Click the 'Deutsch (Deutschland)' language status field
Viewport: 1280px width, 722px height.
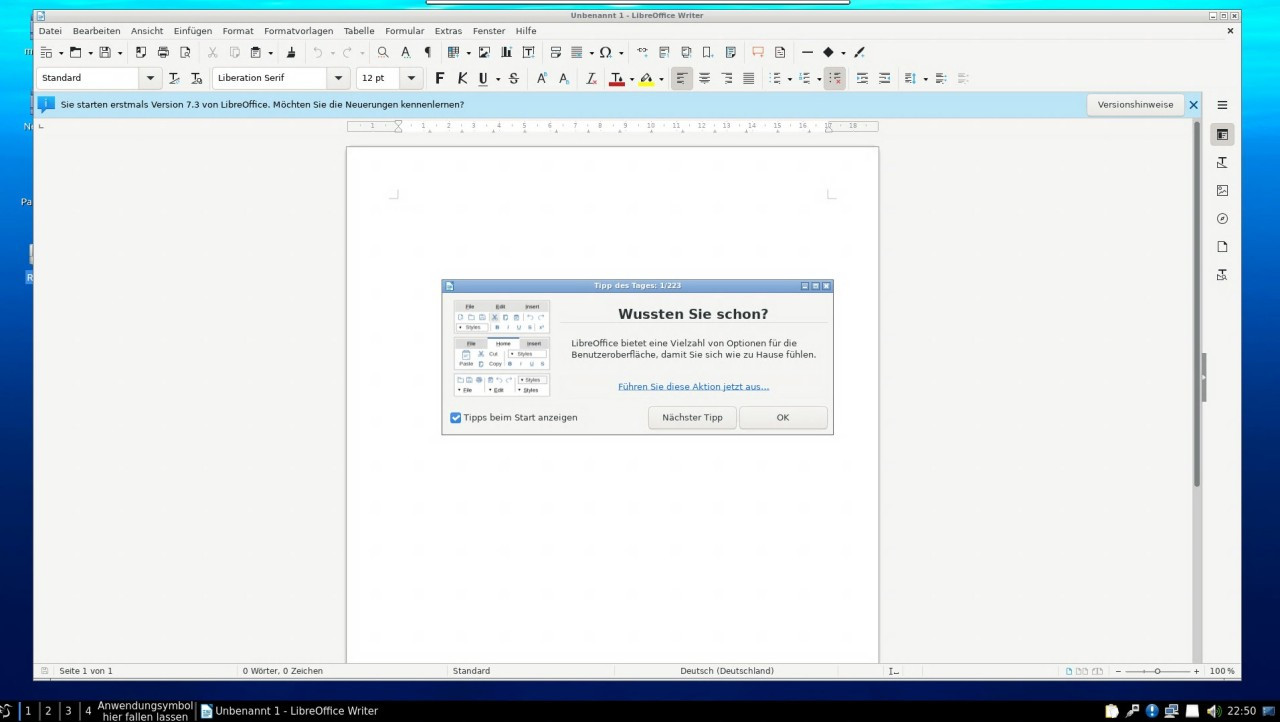tap(727, 671)
